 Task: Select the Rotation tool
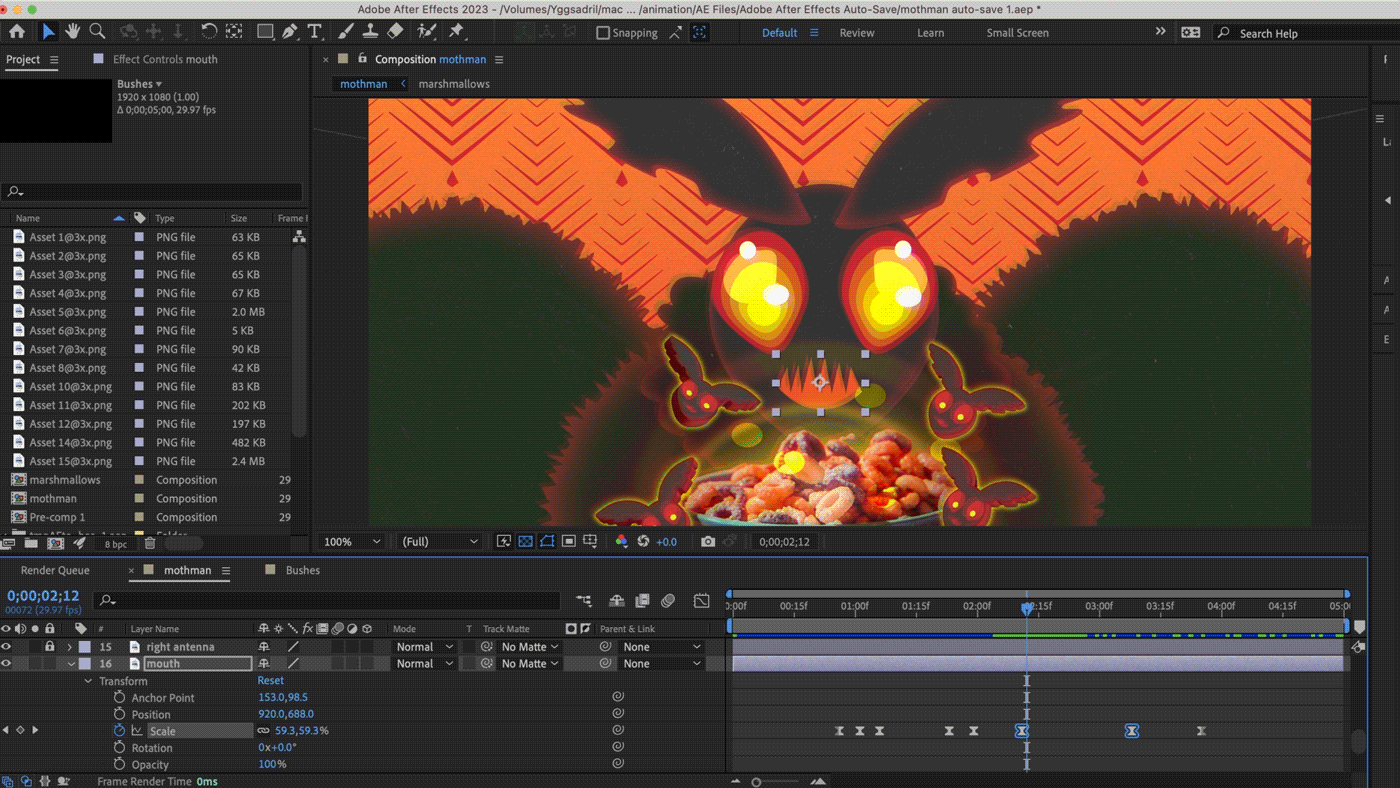208,32
